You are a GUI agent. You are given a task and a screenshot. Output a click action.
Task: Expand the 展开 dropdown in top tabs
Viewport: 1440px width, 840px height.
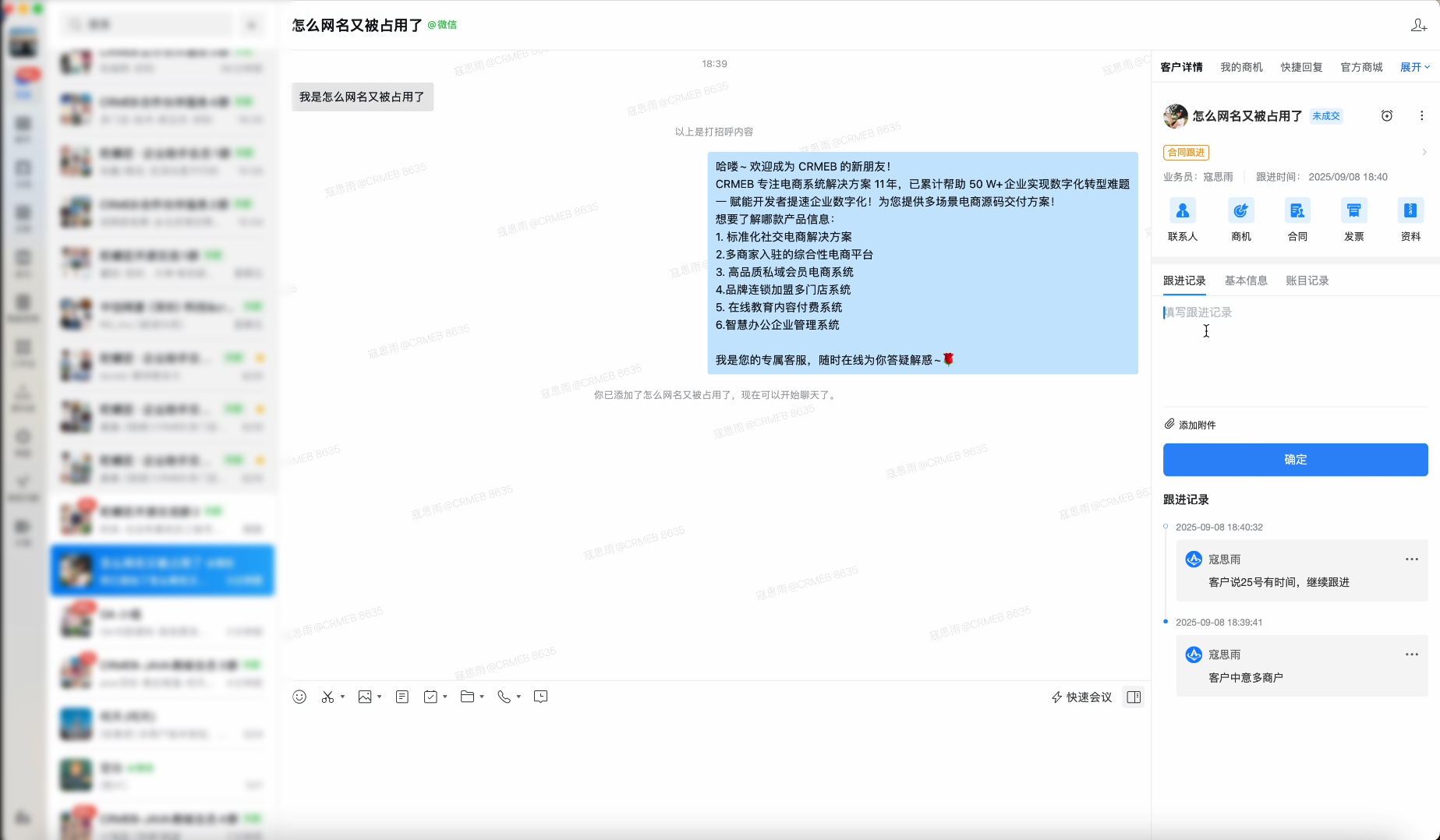click(1414, 67)
